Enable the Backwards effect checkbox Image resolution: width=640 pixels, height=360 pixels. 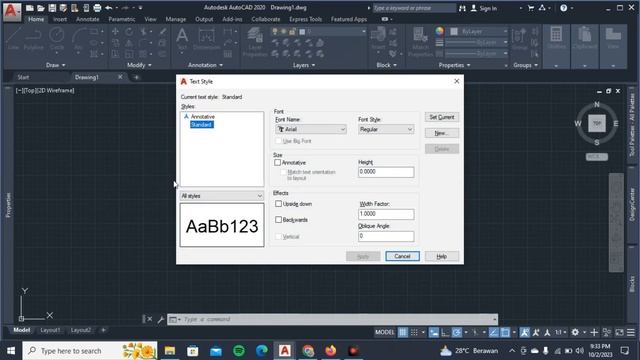tap(278, 220)
